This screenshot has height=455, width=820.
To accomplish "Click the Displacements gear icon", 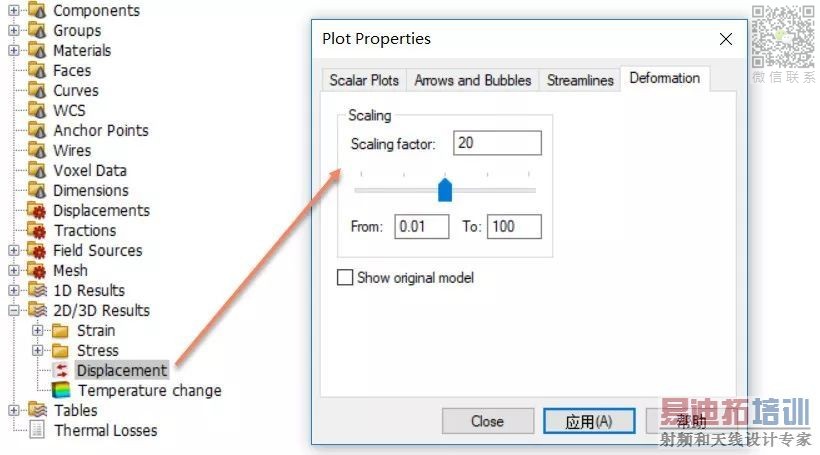I will 37,211.
